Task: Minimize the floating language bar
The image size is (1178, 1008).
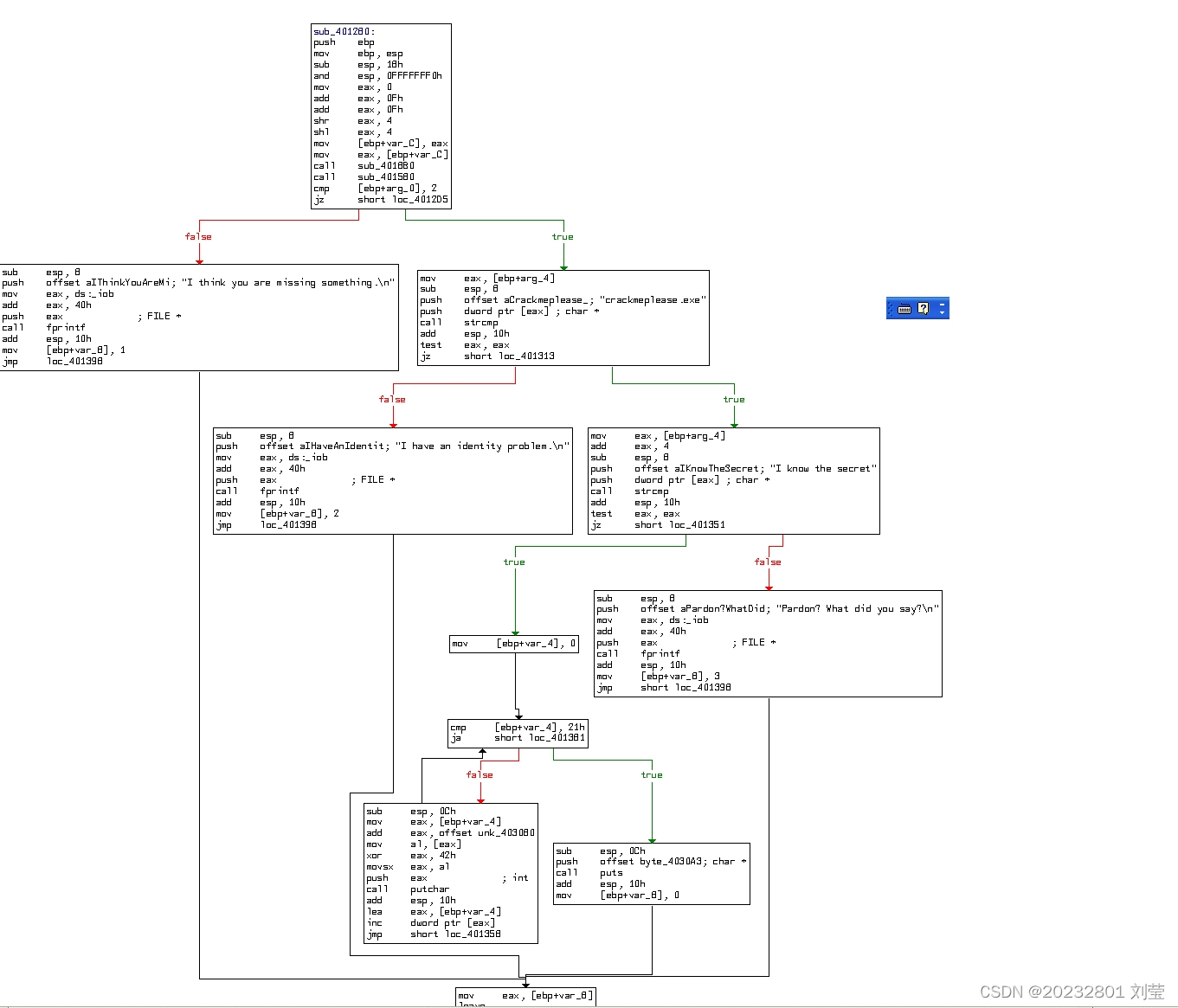Action: pyautogui.click(x=943, y=304)
